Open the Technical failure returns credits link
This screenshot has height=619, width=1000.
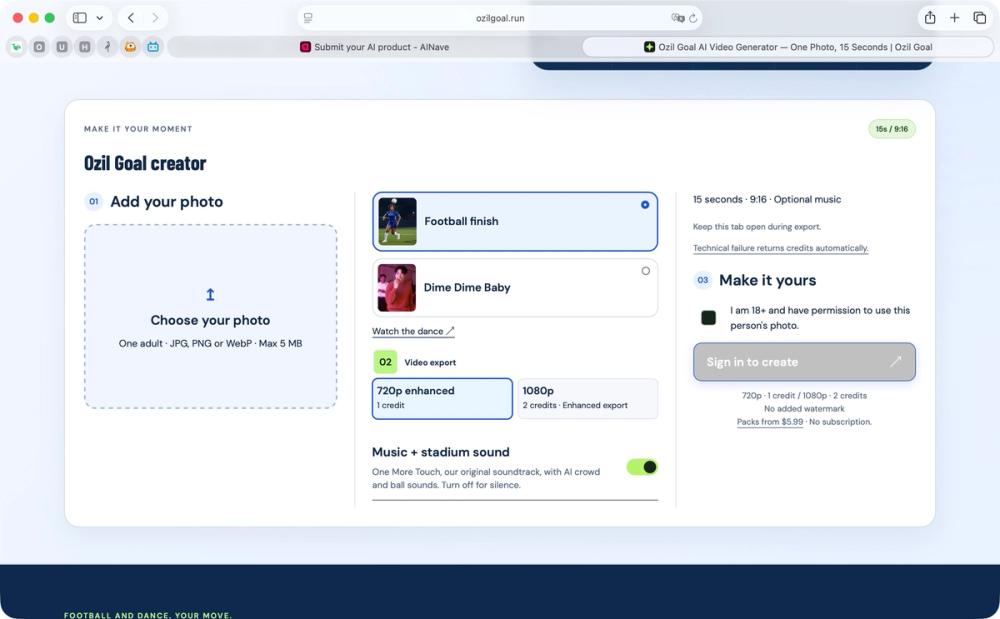coord(781,248)
